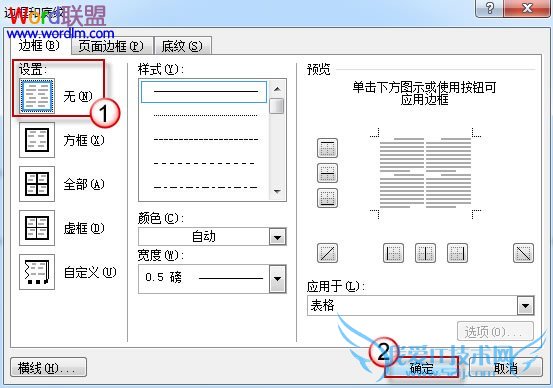
Task: Close the borders and shading dialog
Action: tap(527, 8)
